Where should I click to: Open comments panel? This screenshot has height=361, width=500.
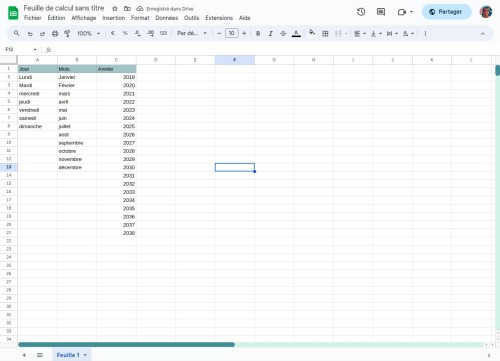click(381, 12)
